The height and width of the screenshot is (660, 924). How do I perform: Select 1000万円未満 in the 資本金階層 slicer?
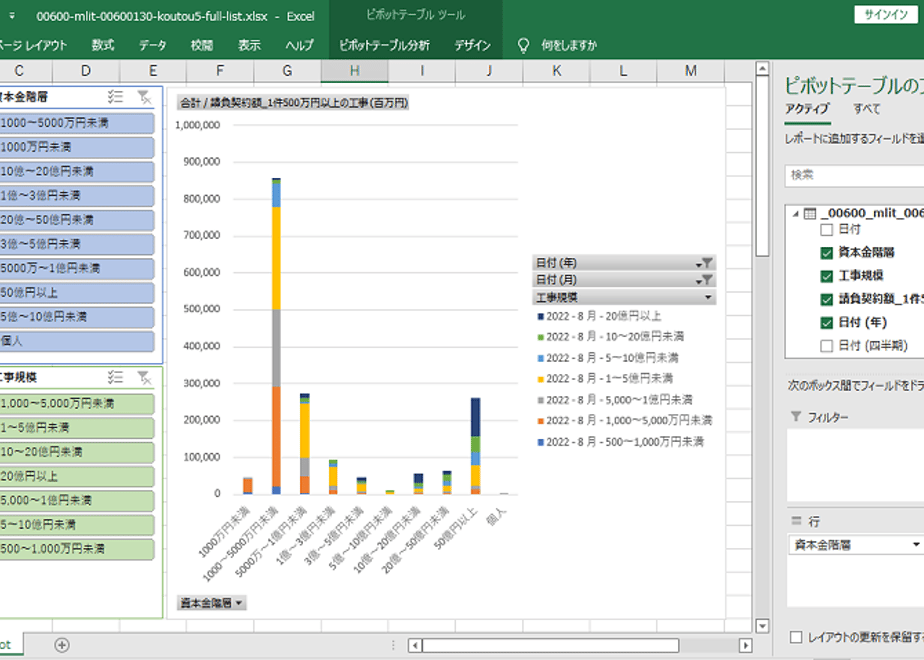[77, 147]
